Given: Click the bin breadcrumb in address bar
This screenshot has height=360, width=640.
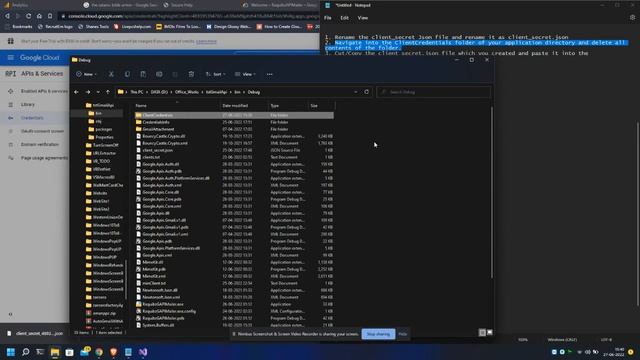Looking at the screenshot, I should coord(237,92).
